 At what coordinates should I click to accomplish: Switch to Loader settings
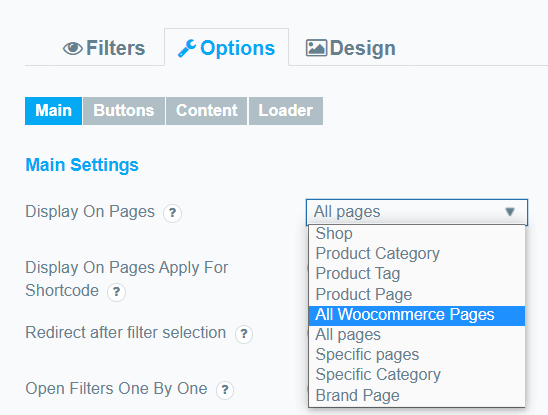click(x=286, y=111)
